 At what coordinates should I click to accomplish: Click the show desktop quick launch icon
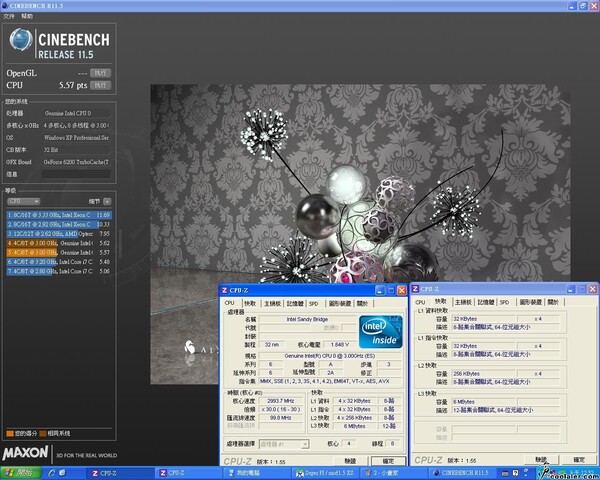click(62, 473)
